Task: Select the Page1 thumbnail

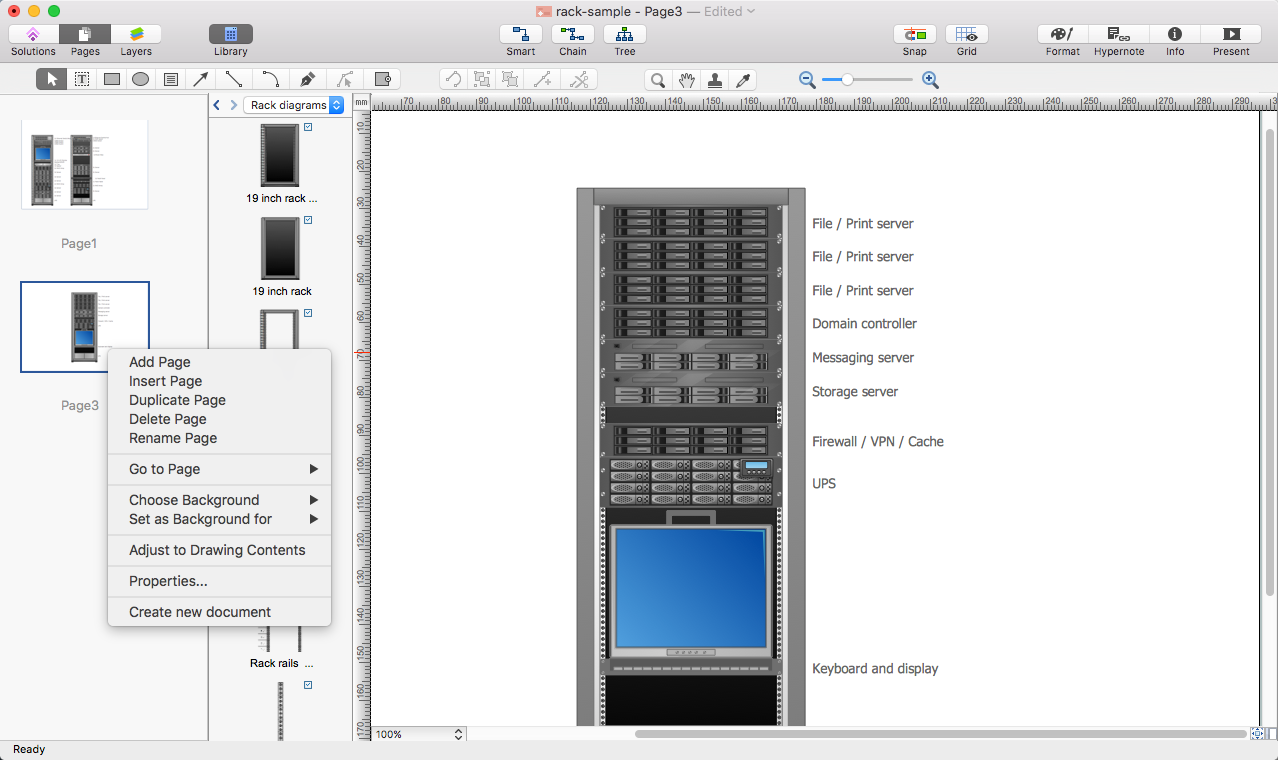Action: coord(85,165)
